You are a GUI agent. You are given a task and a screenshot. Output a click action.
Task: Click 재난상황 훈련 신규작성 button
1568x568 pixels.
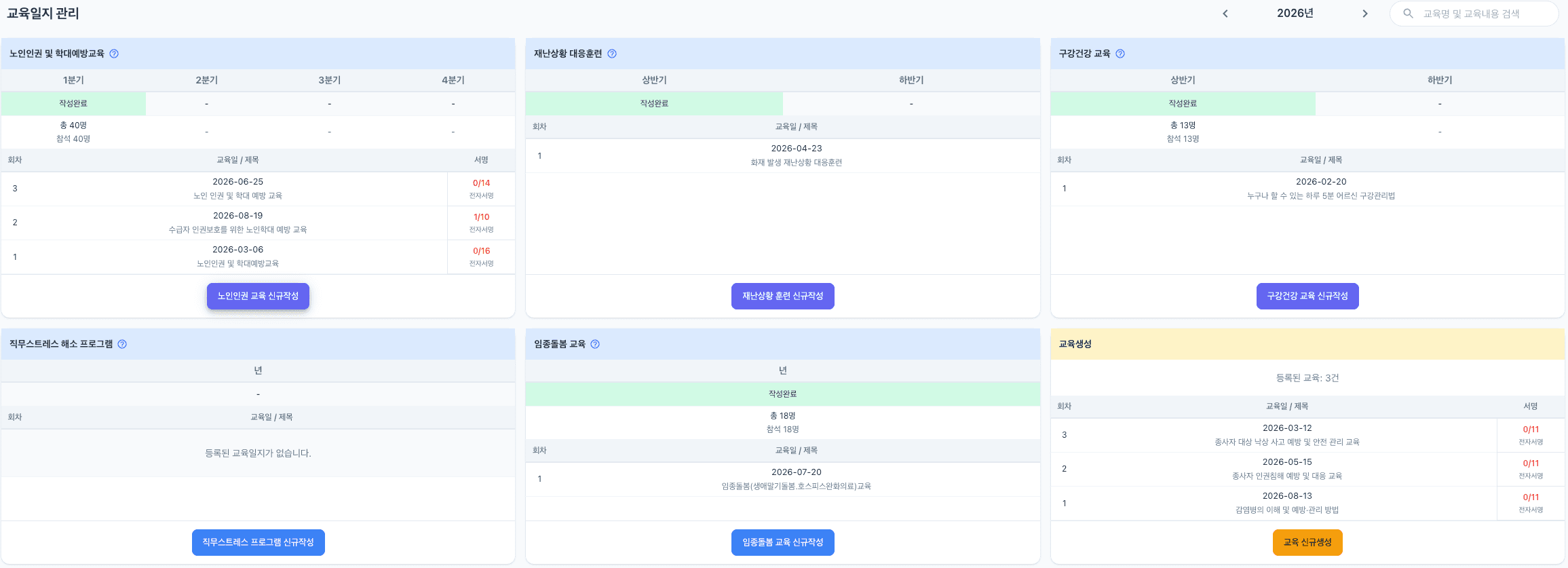click(783, 296)
